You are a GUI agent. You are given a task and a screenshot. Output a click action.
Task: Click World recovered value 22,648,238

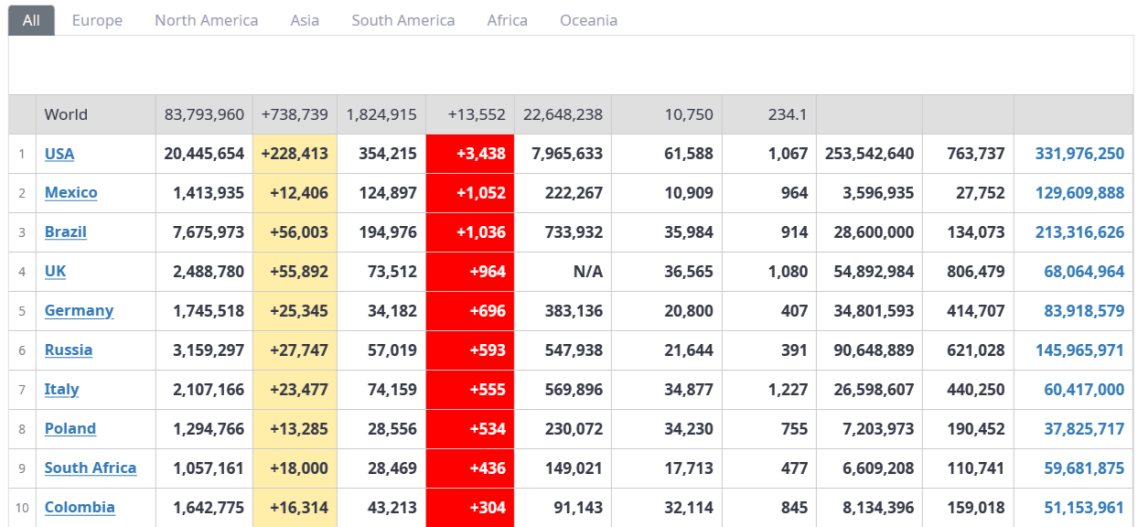point(562,115)
